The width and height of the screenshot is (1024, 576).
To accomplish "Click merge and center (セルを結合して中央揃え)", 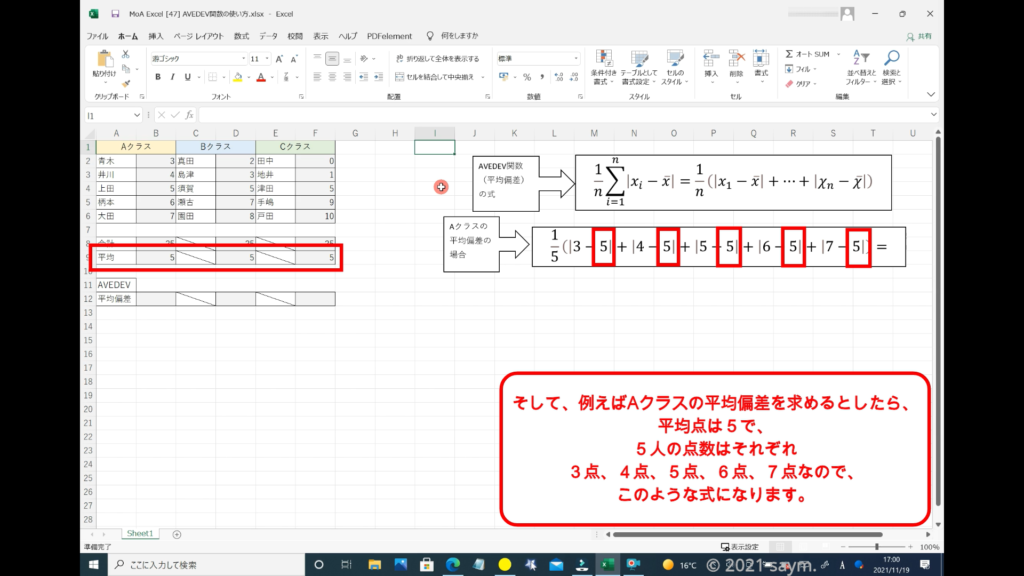I will tap(437, 77).
